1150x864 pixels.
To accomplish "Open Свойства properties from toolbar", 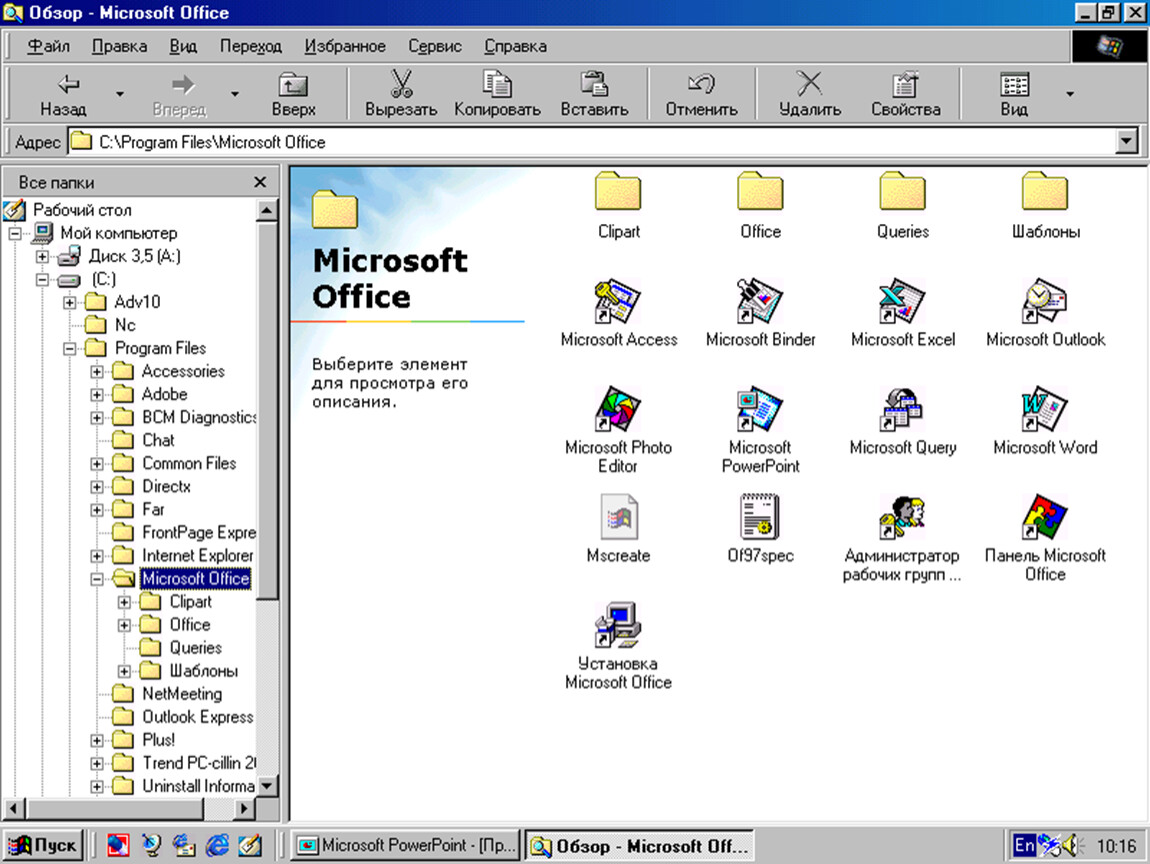I will tap(906, 95).
